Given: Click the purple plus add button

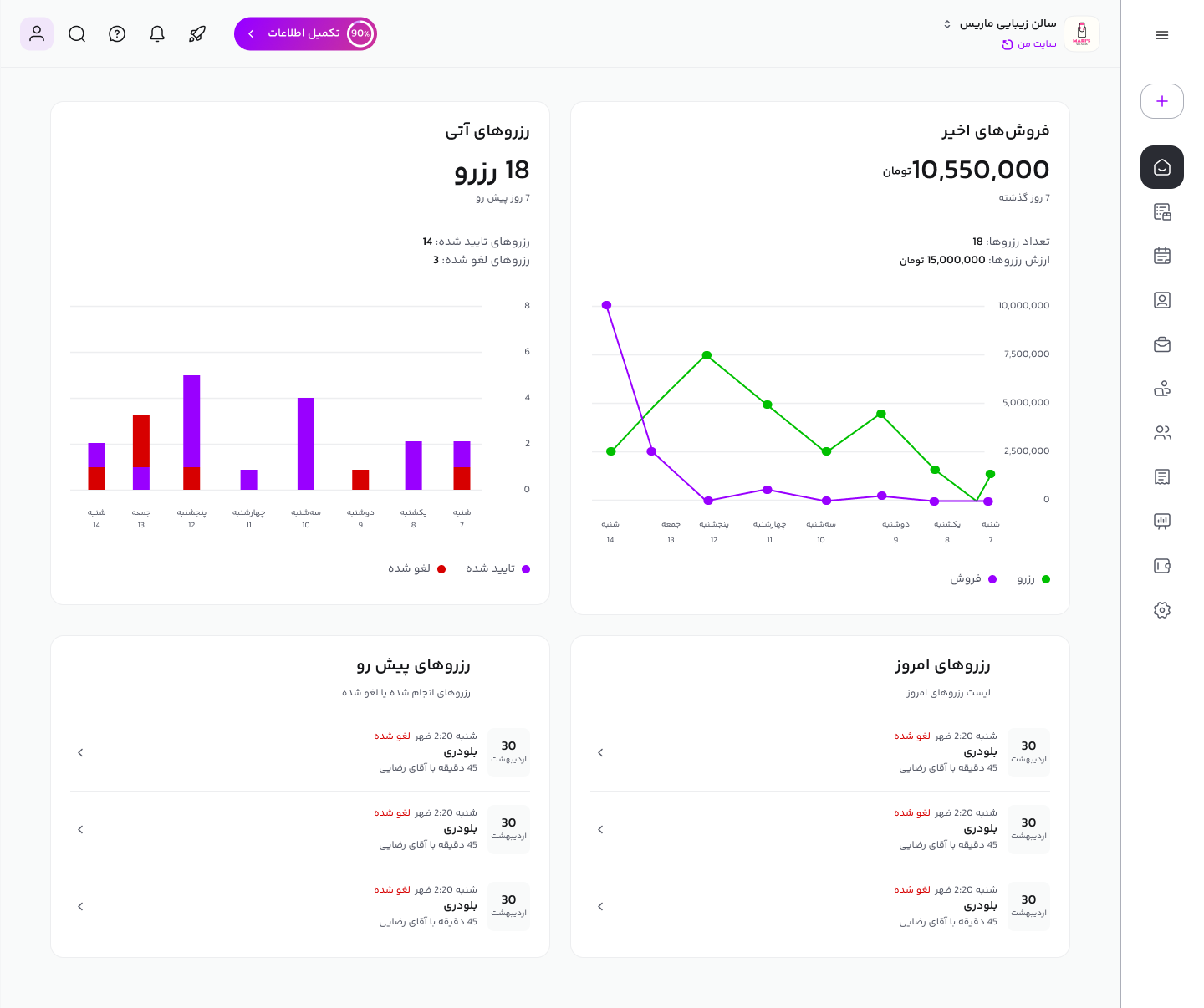Looking at the screenshot, I should [x=1161, y=101].
